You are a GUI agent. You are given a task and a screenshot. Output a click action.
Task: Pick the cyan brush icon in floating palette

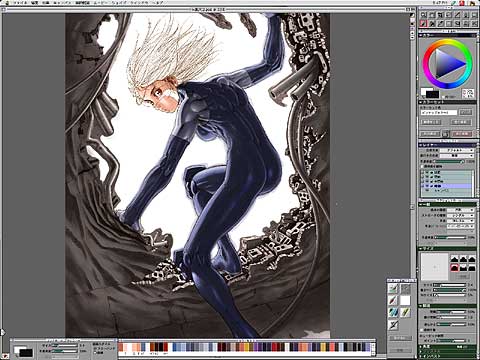[393, 312]
